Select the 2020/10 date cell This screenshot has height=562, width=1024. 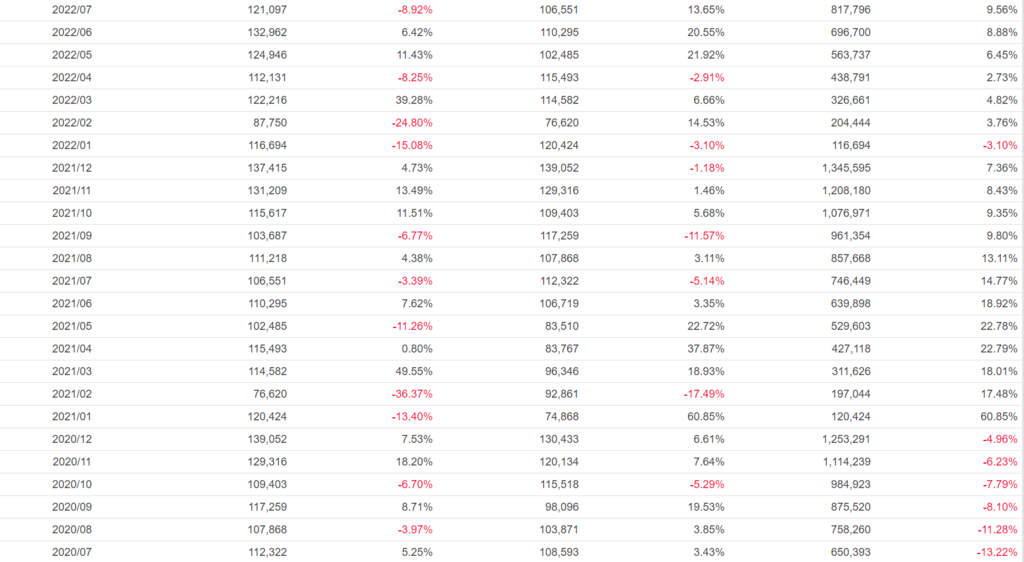pyautogui.click(x=72, y=483)
